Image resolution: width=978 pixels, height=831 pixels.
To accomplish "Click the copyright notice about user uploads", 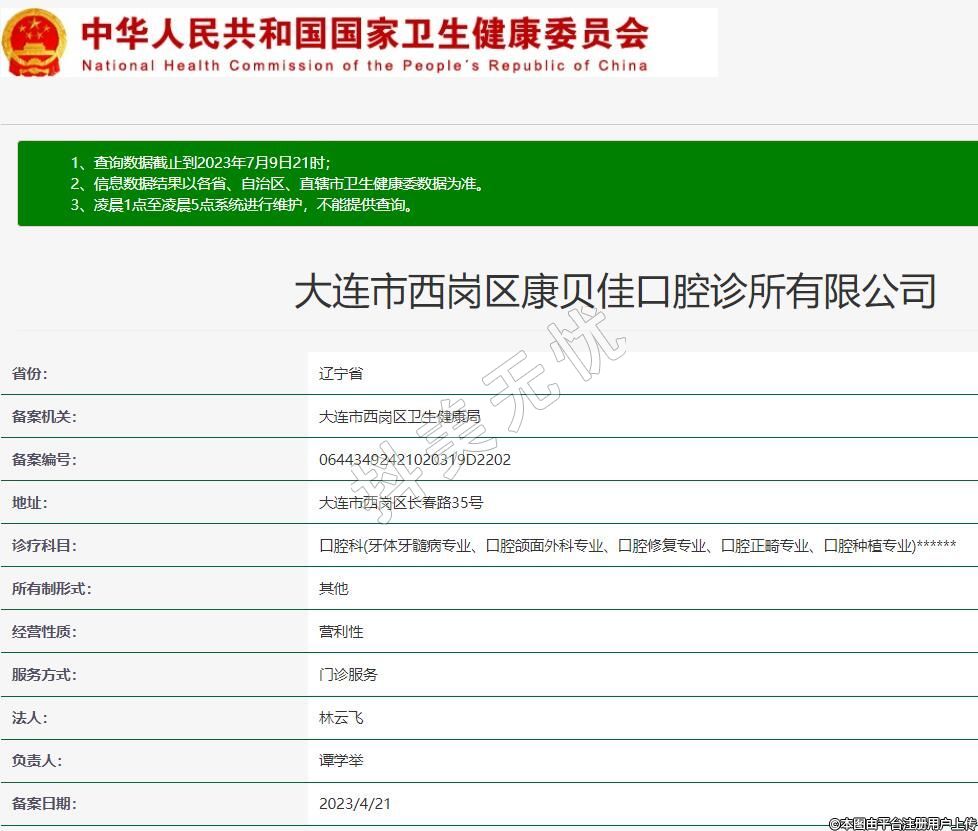I will (901, 823).
